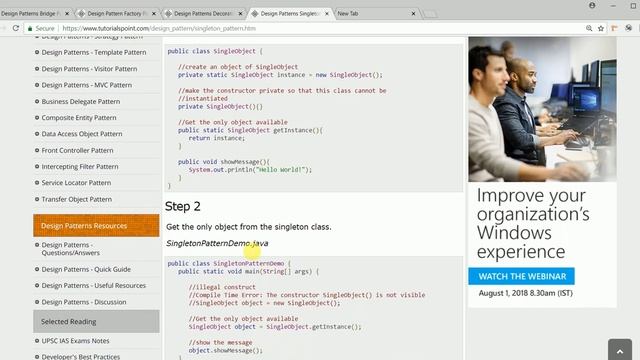
Task: Click 'object.showMessage();' code line
Action: tap(225, 350)
